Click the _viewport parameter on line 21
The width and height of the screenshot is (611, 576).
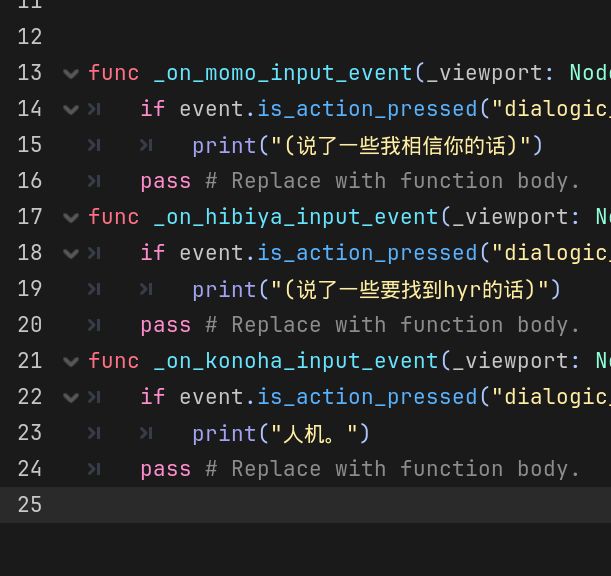pyautogui.click(x=510, y=361)
